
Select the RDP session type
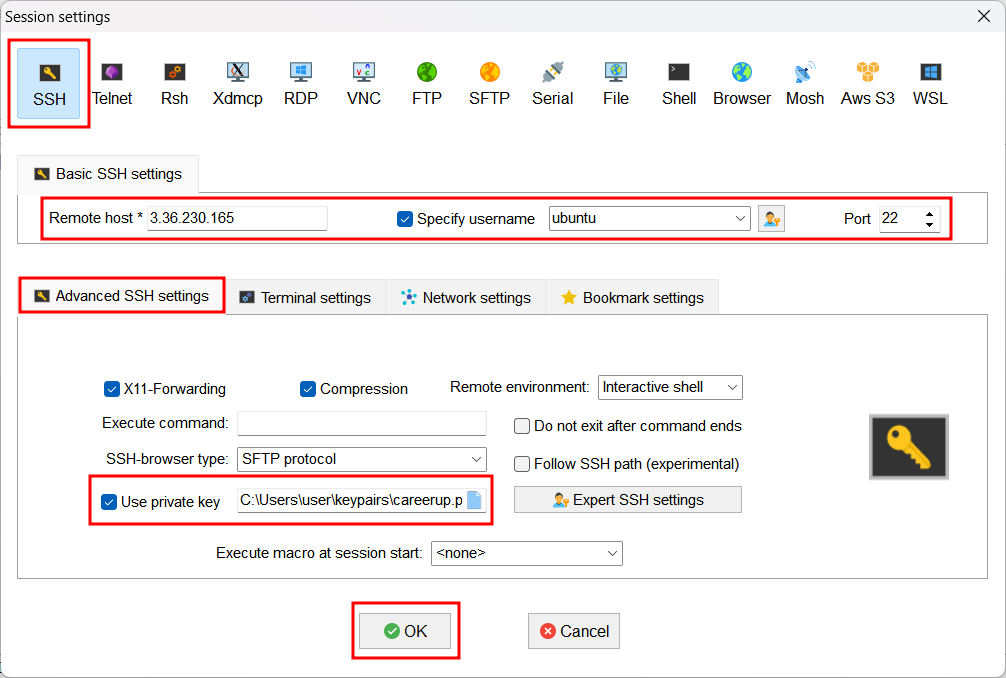point(300,83)
